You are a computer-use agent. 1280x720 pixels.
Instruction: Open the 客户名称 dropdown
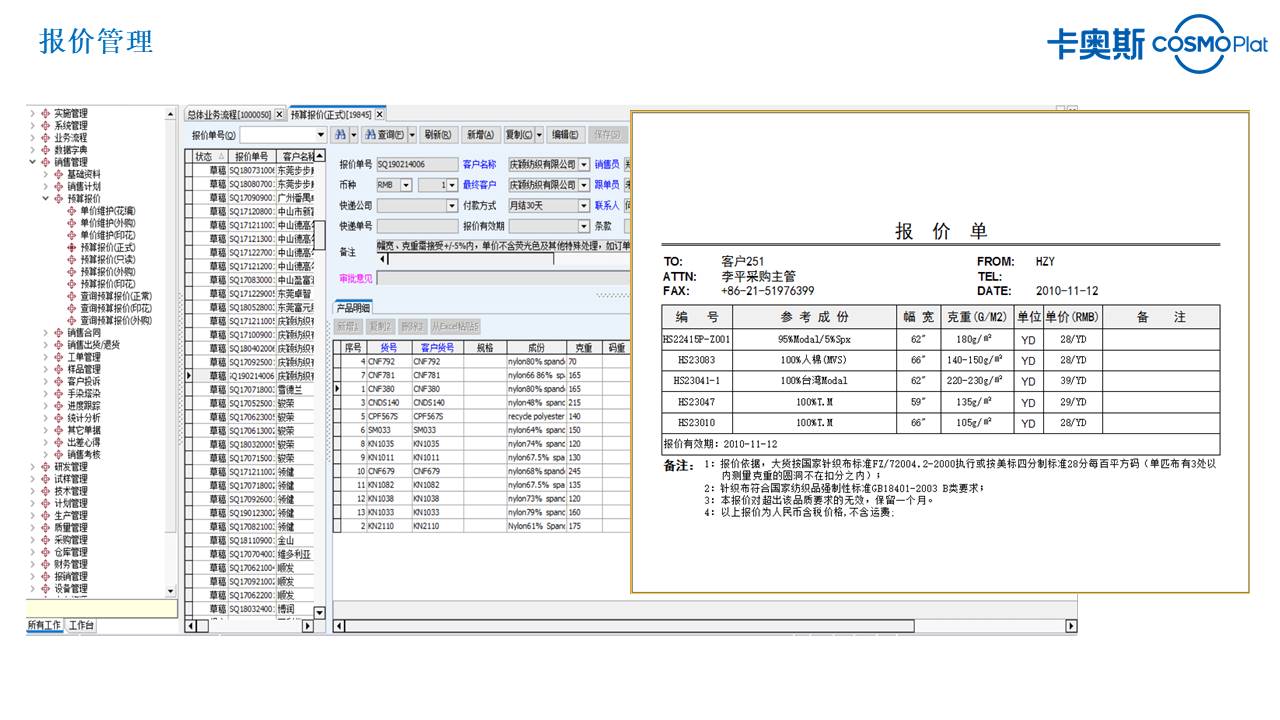click(x=584, y=164)
